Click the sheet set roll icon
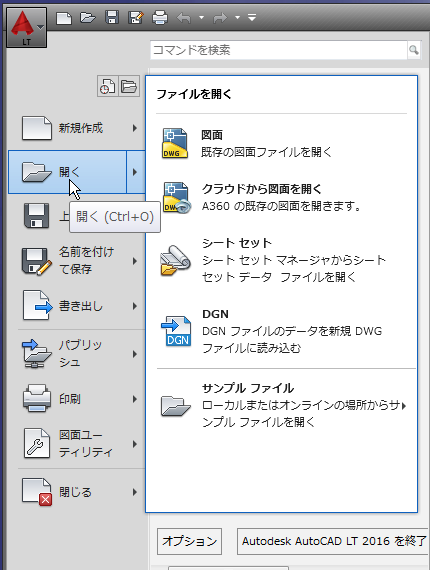This screenshot has width=430, height=570. pyautogui.click(x=176, y=260)
